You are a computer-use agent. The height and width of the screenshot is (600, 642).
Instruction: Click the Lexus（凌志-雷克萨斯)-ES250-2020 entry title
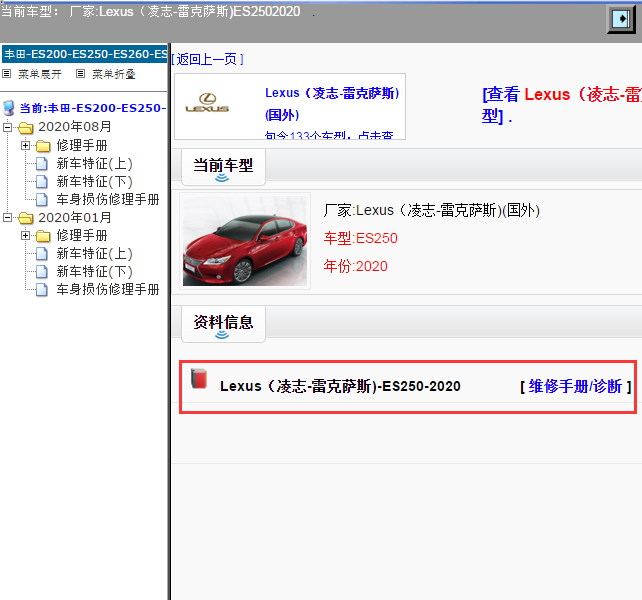click(340, 386)
